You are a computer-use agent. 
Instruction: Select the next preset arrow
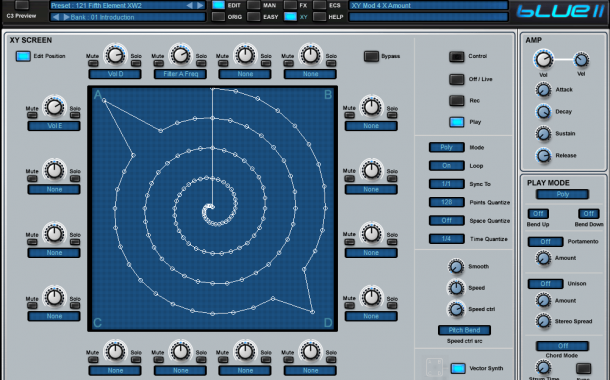point(200,5)
